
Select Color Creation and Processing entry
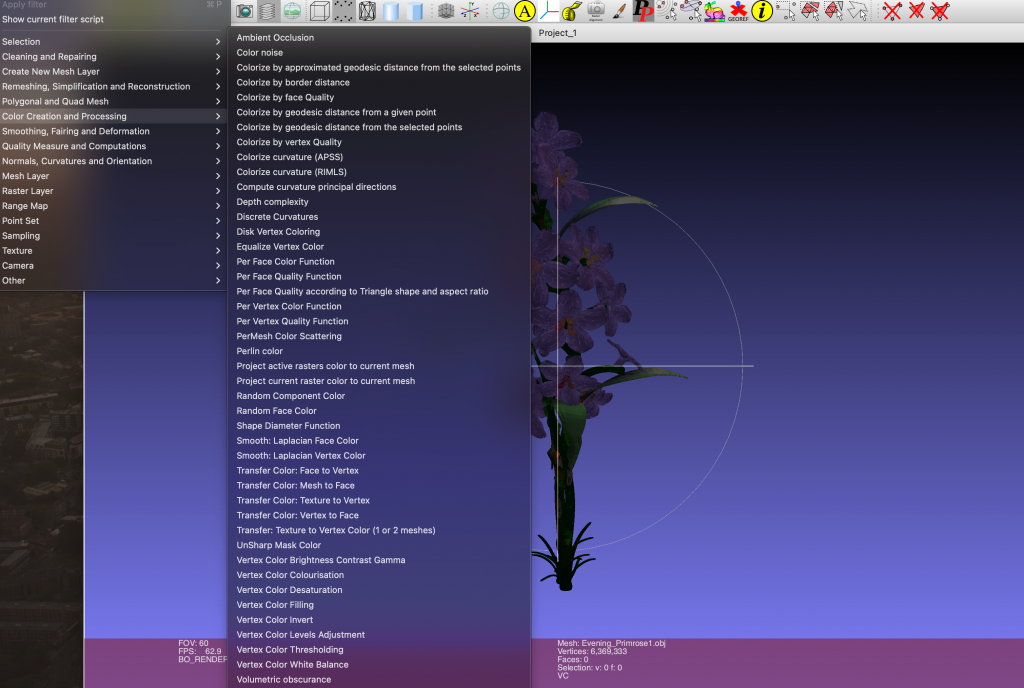112,116
